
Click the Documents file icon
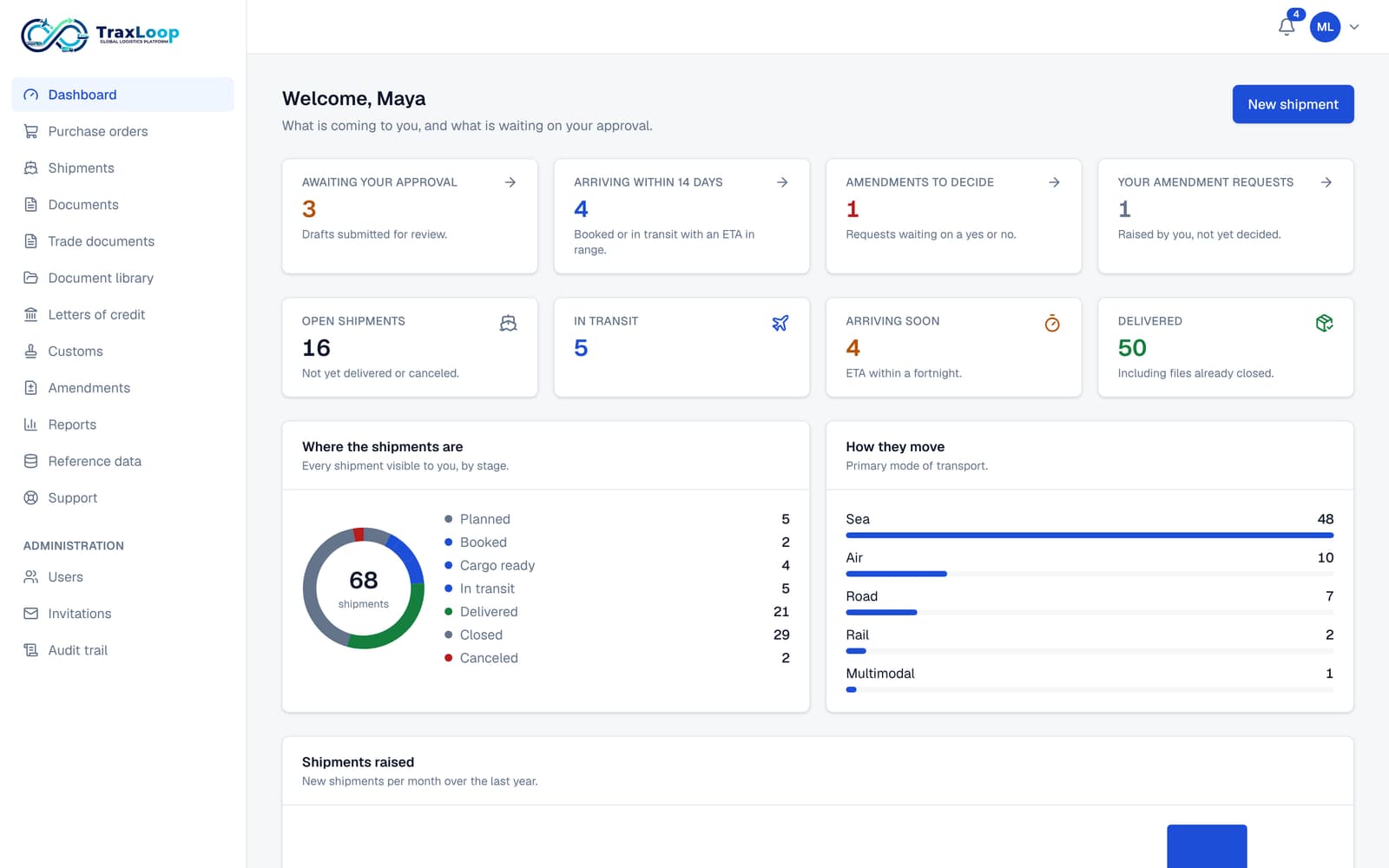31,205
